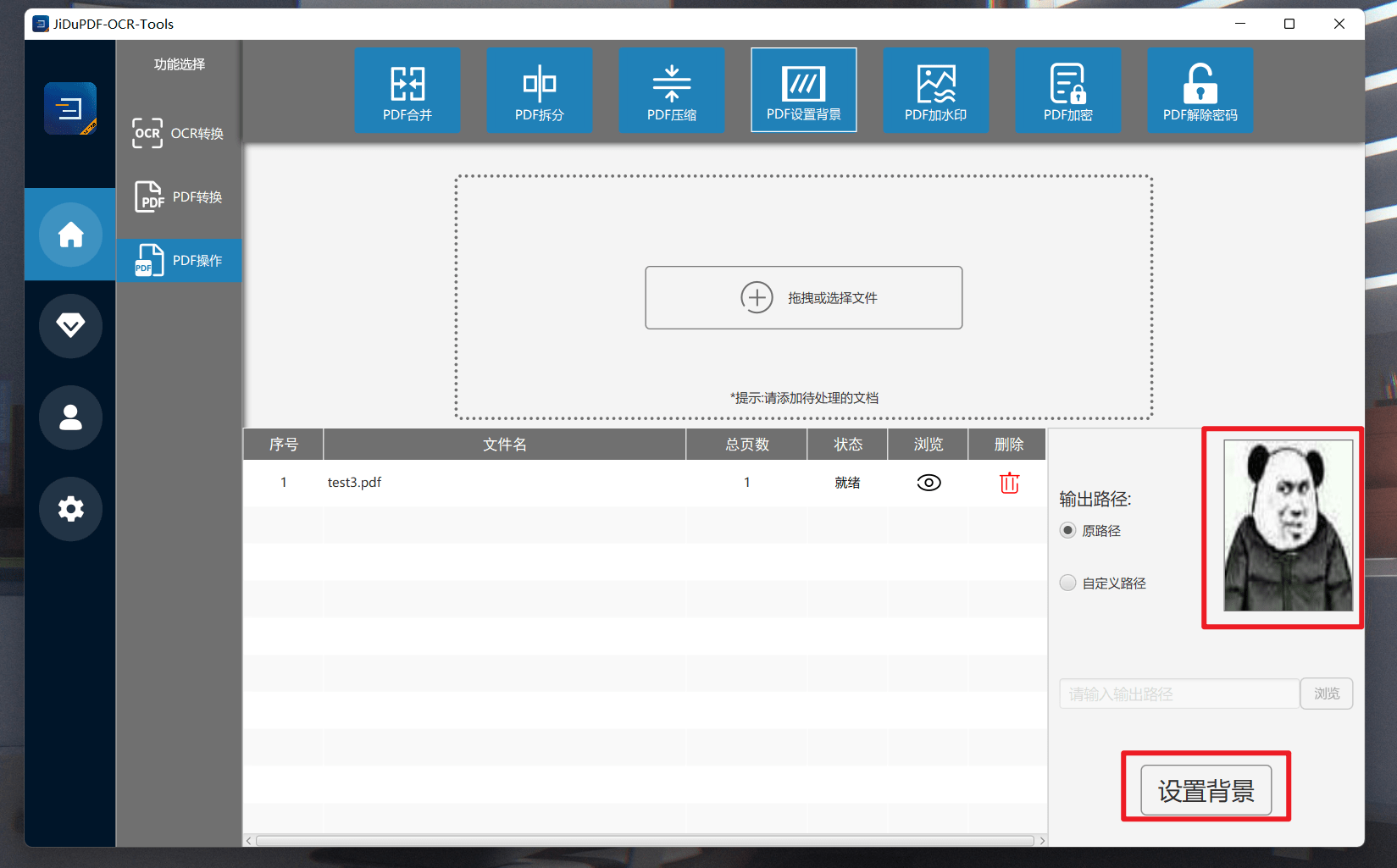The width and height of the screenshot is (1397, 868).
Task: Open the PDF压缩 compress tool
Action: (x=672, y=90)
